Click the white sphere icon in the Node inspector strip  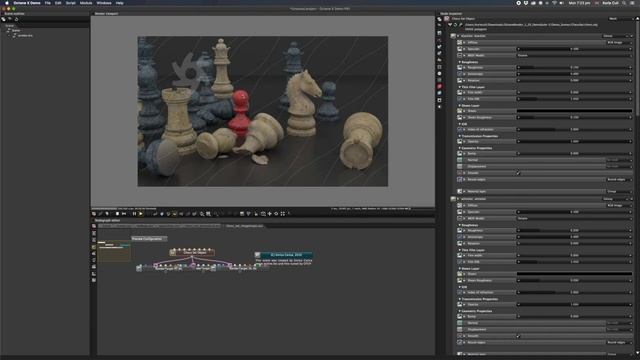click(x=439, y=73)
